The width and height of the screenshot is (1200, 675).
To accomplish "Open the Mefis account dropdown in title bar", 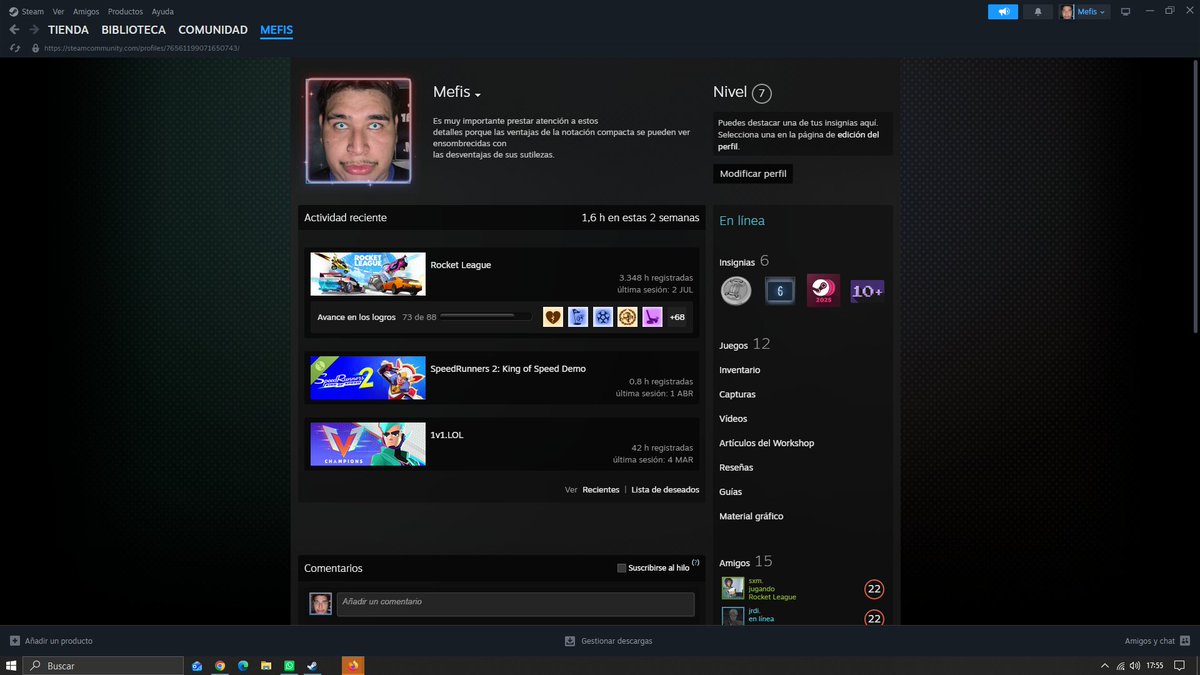I will coord(1084,12).
